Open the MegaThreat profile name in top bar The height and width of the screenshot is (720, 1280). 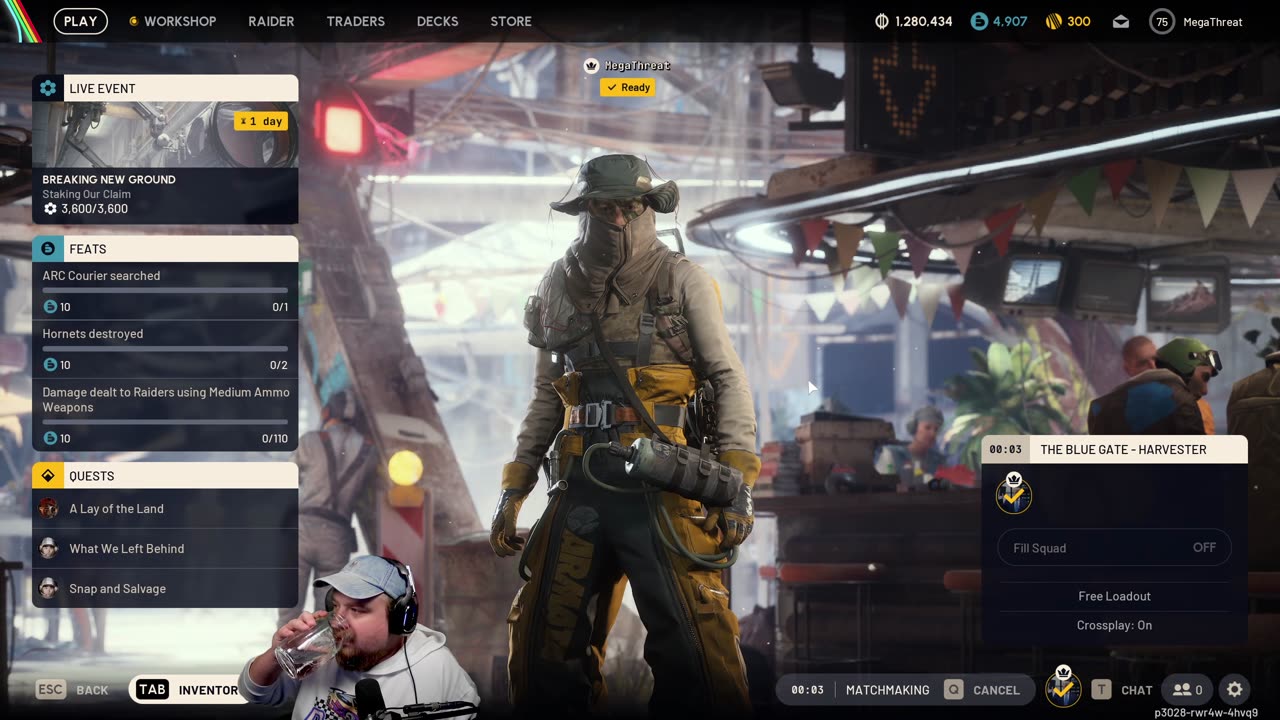[1212, 21]
